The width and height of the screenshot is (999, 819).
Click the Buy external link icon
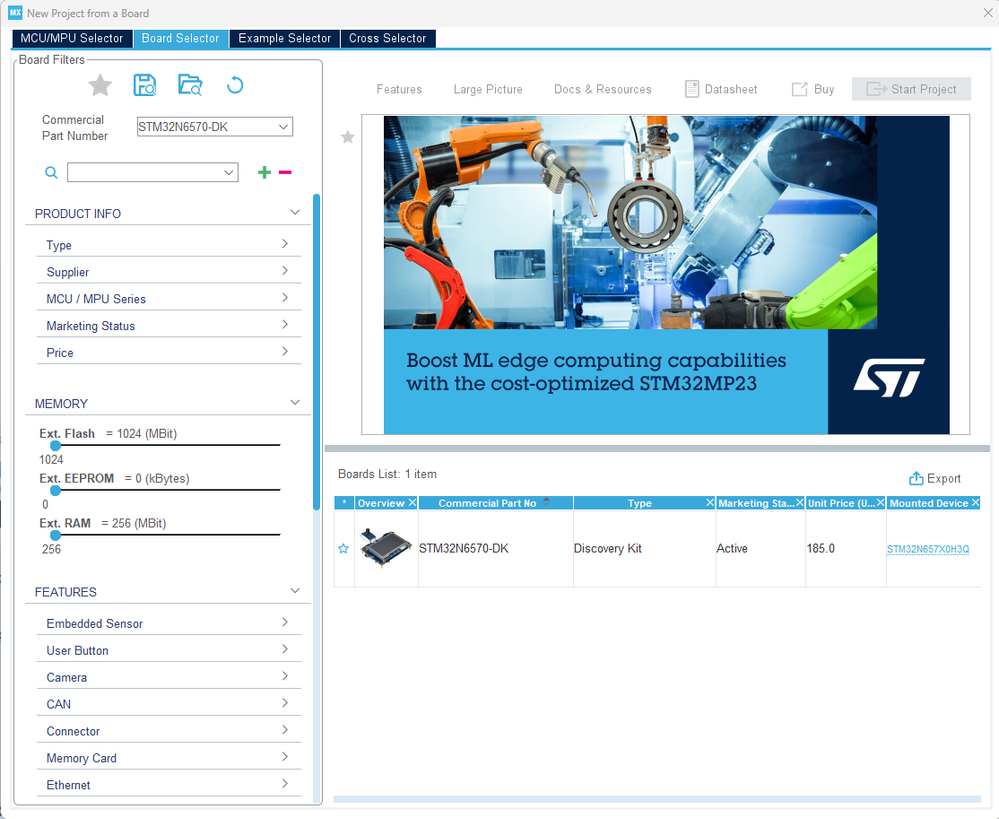799,89
